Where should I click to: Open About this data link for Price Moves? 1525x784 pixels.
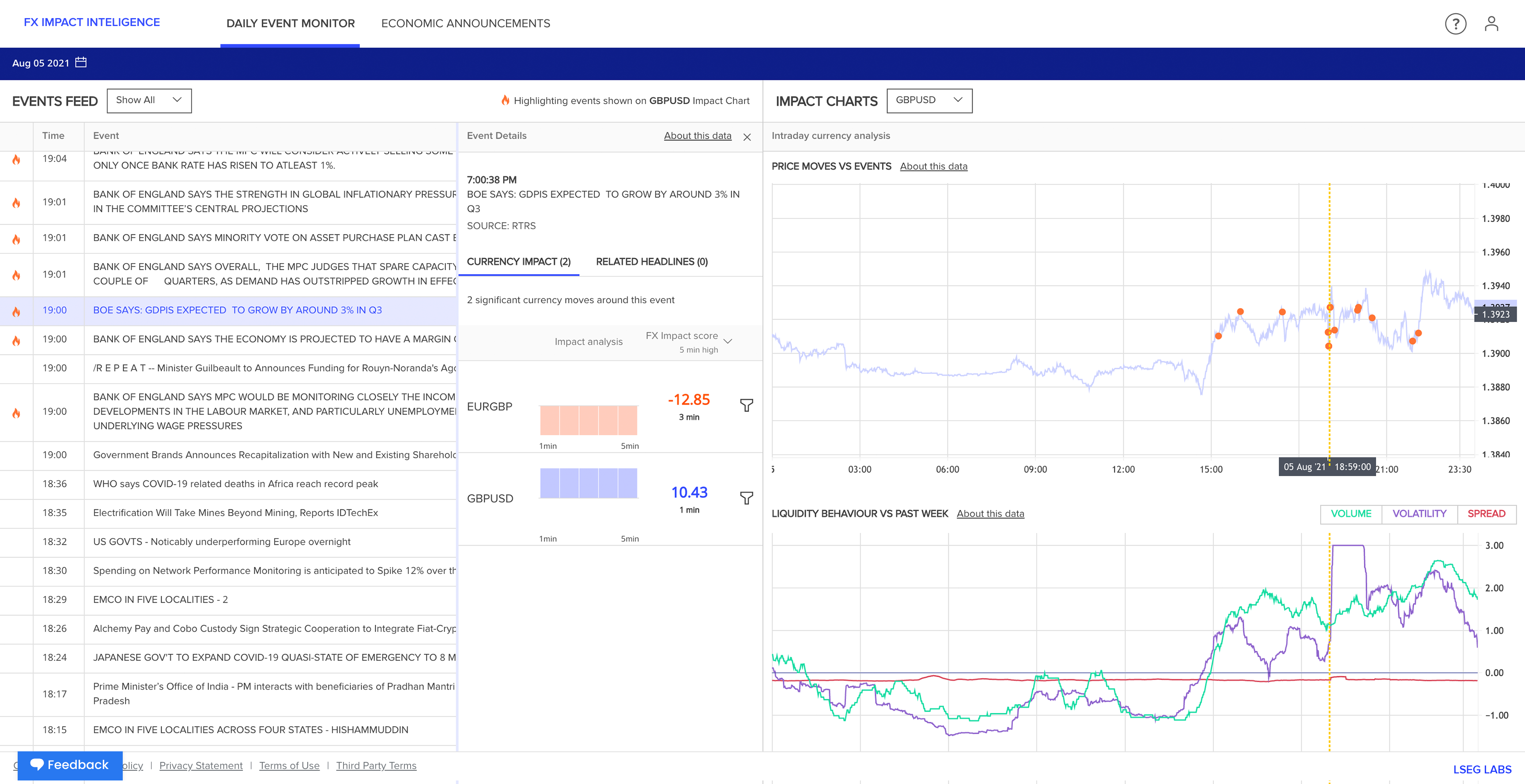point(934,166)
